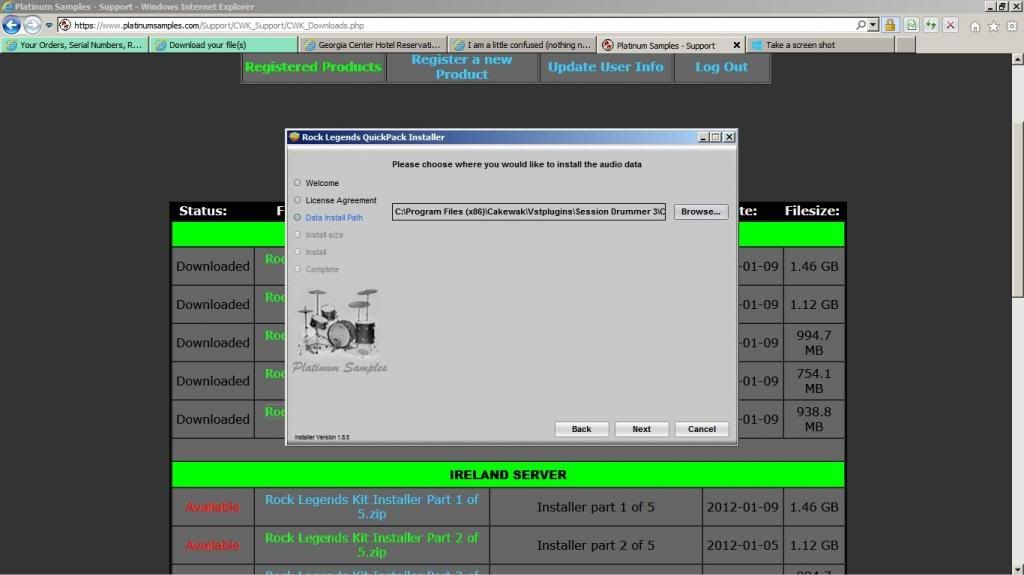Open Rock Legends Kit Installer Part 1 link
Viewport: 1024px width, 575px height.
(371, 507)
